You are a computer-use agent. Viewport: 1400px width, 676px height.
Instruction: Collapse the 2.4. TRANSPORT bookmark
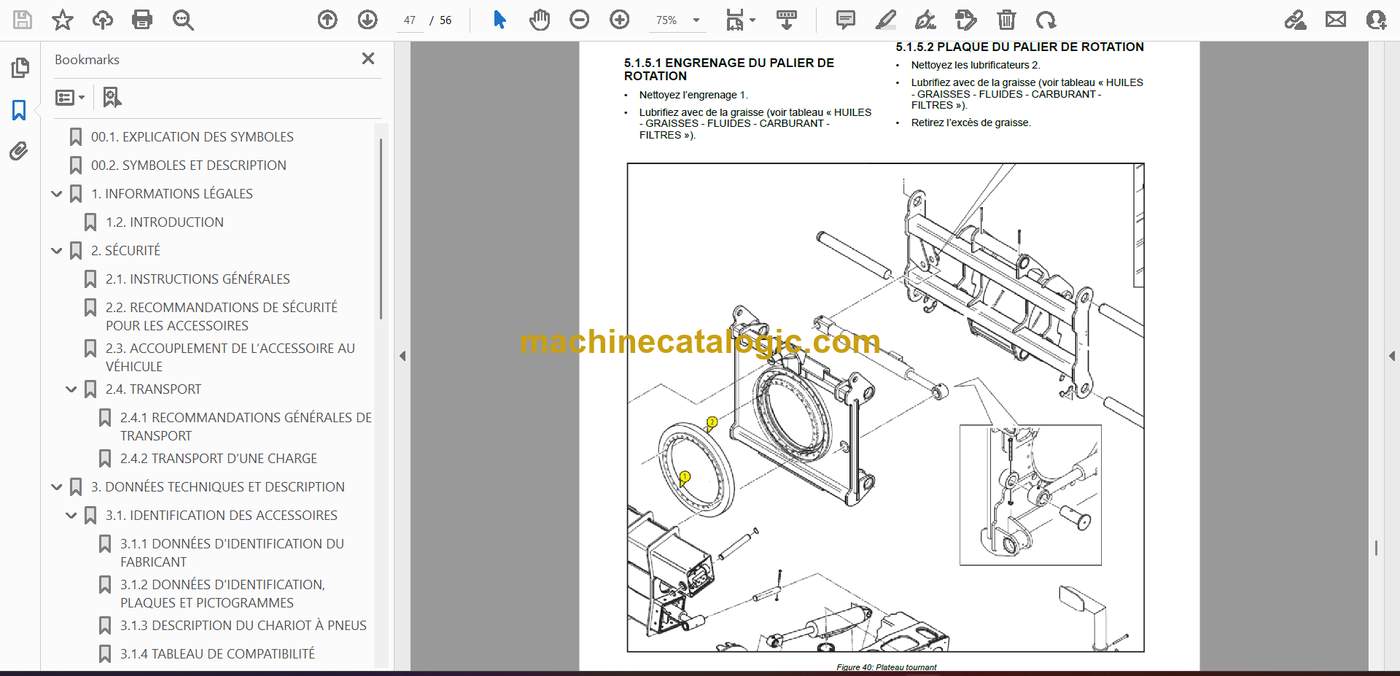(x=71, y=389)
